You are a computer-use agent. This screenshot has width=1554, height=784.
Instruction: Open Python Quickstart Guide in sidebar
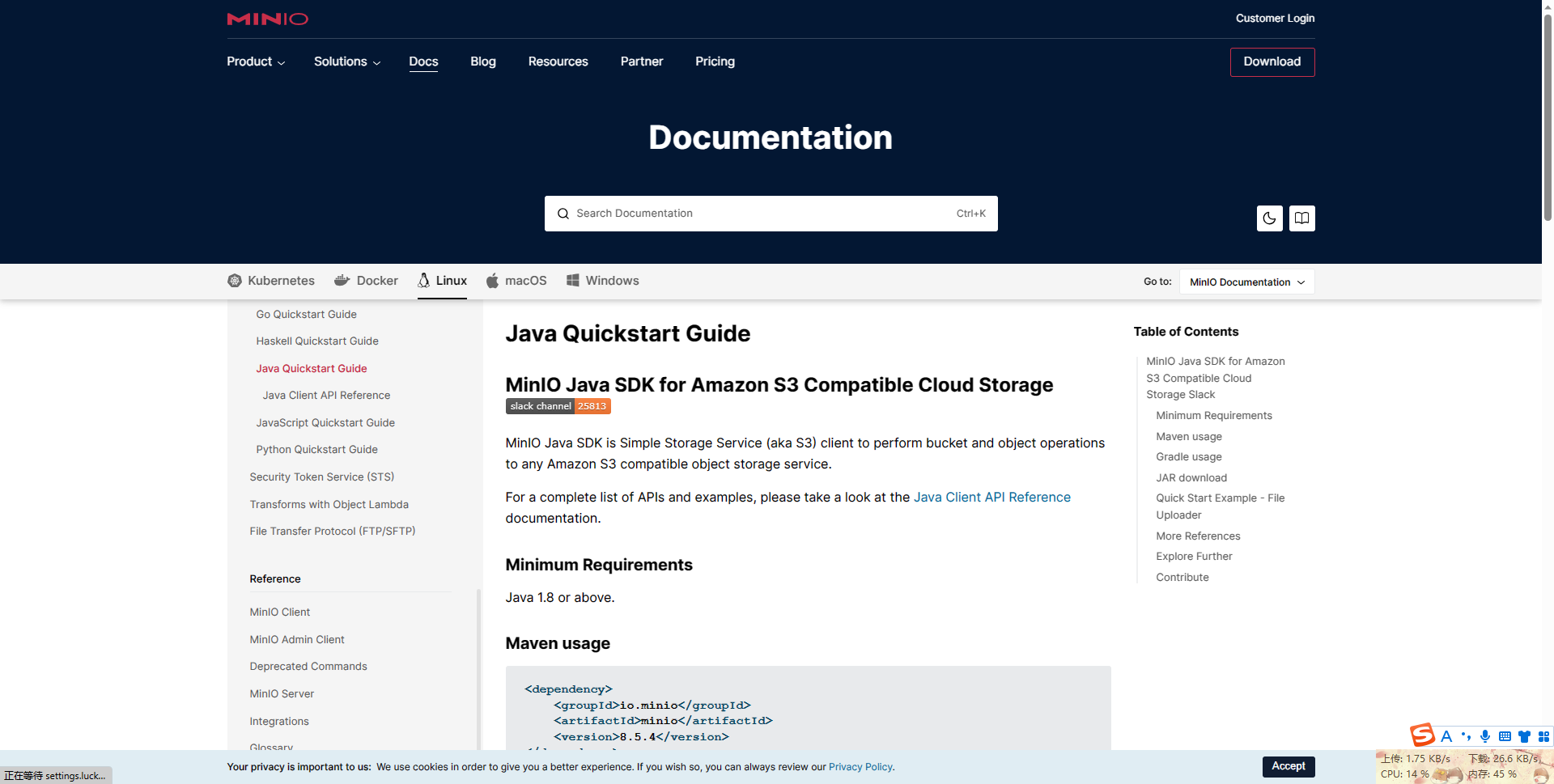(316, 450)
